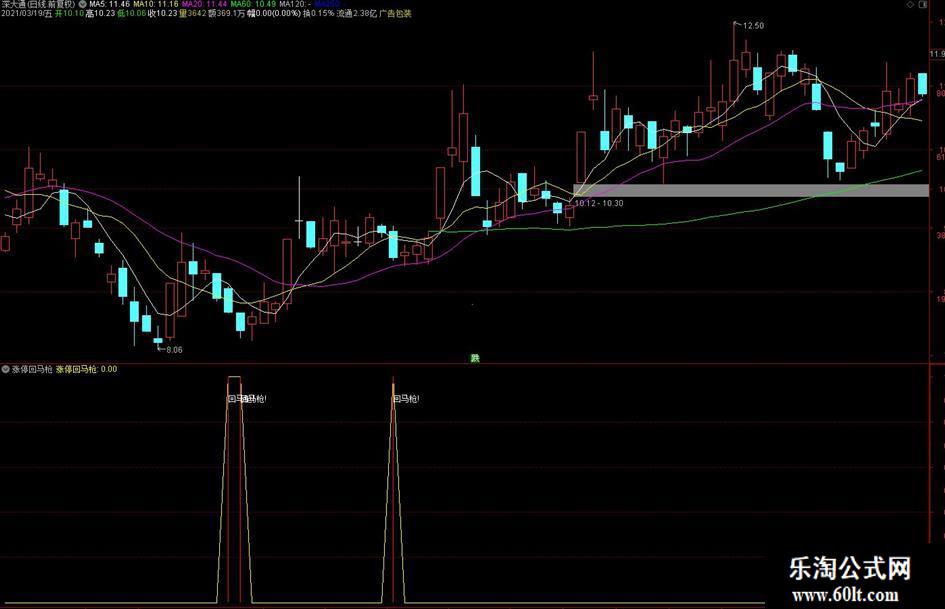Image resolution: width=945 pixels, height=609 pixels.
Task: Click the 12.50 high price marker
Action: (x=753, y=26)
